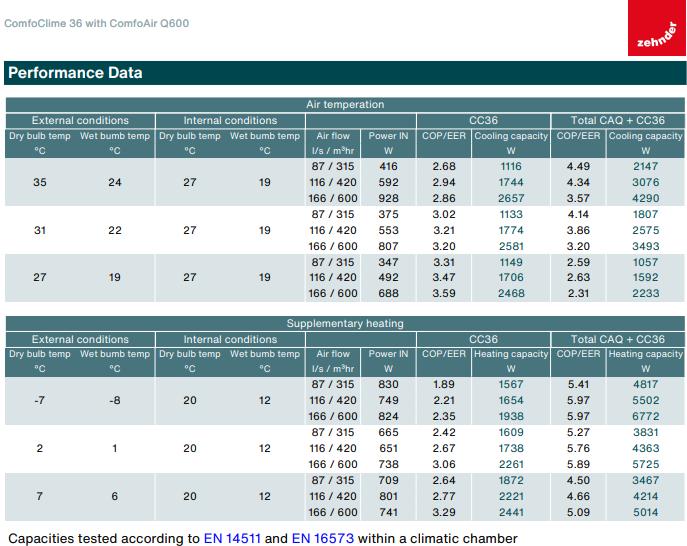Click heating capacity value 5502
This screenshot has width=687, height=546.
point(645,400)
